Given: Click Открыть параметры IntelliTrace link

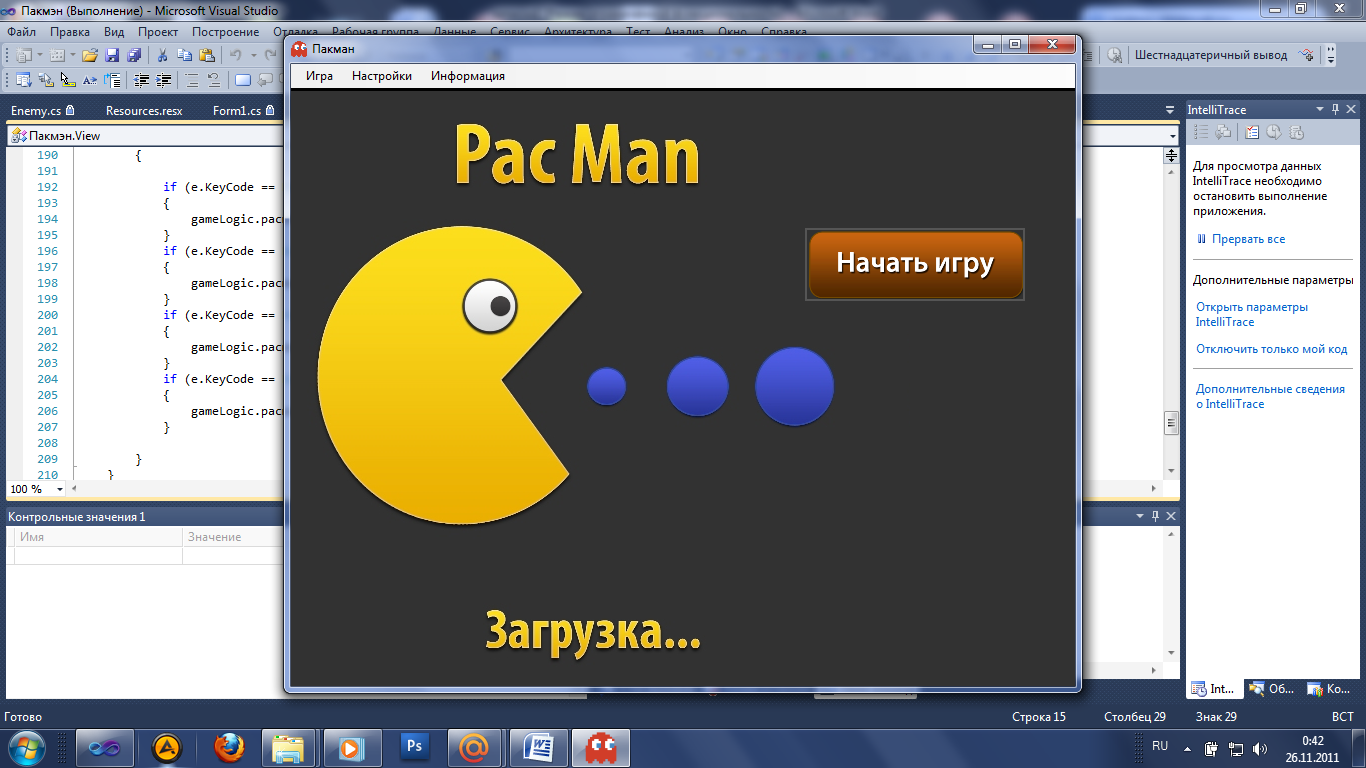Looking at the screenshot, I should (x=1252, y=315).
